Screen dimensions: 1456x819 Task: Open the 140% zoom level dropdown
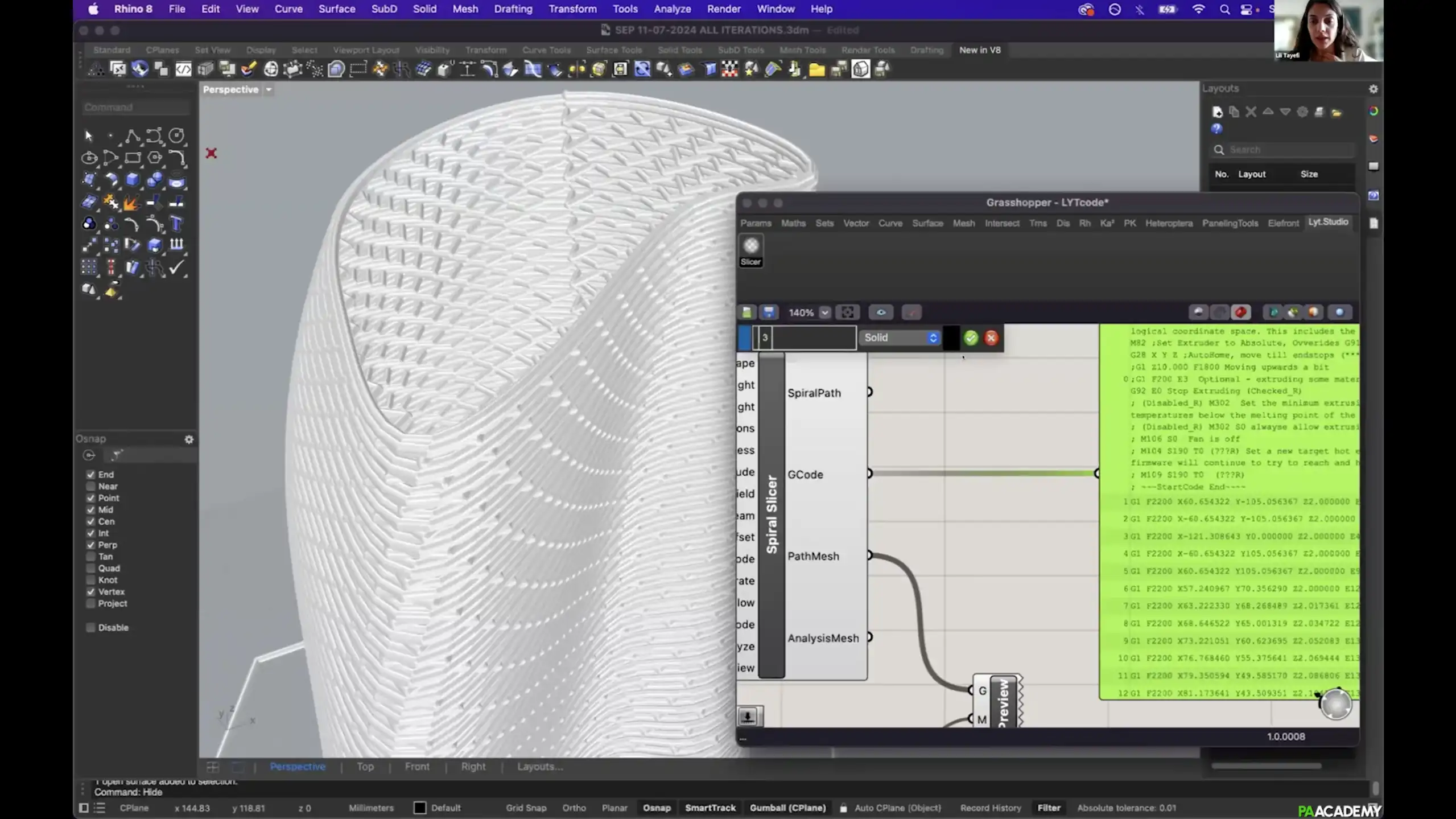(x=824, y=312)
